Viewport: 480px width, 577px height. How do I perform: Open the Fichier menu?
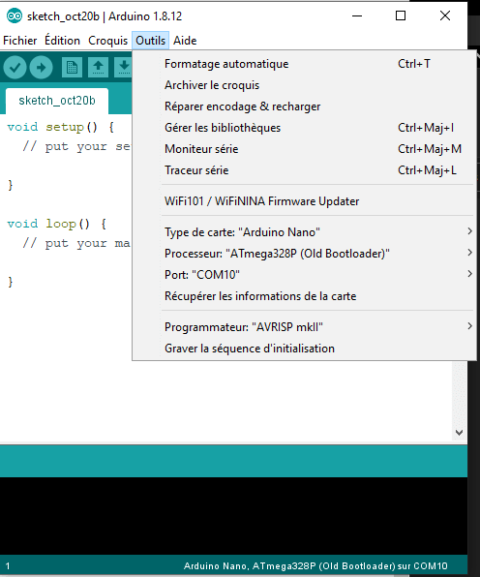(x=20, y=40)
